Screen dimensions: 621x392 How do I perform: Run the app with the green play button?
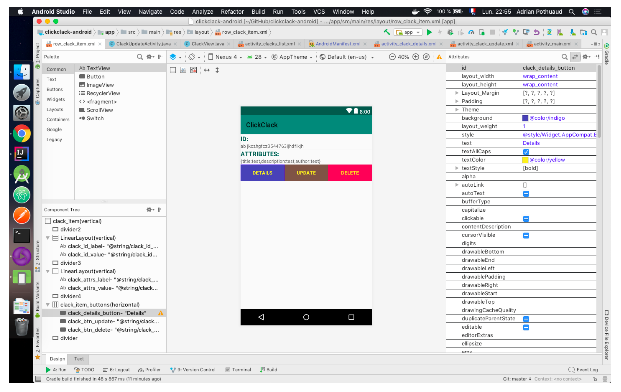click(x=429, y=32)
